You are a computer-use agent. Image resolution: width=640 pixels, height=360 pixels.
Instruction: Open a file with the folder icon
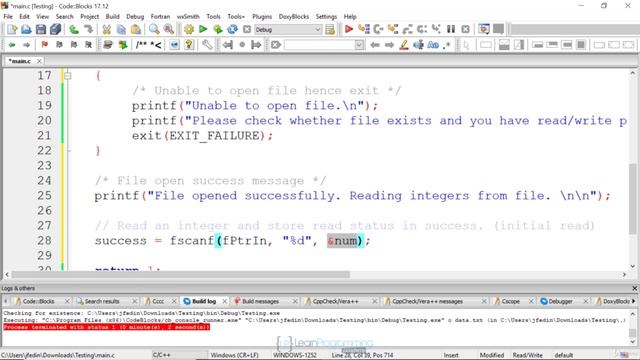(x=26, y=29)
